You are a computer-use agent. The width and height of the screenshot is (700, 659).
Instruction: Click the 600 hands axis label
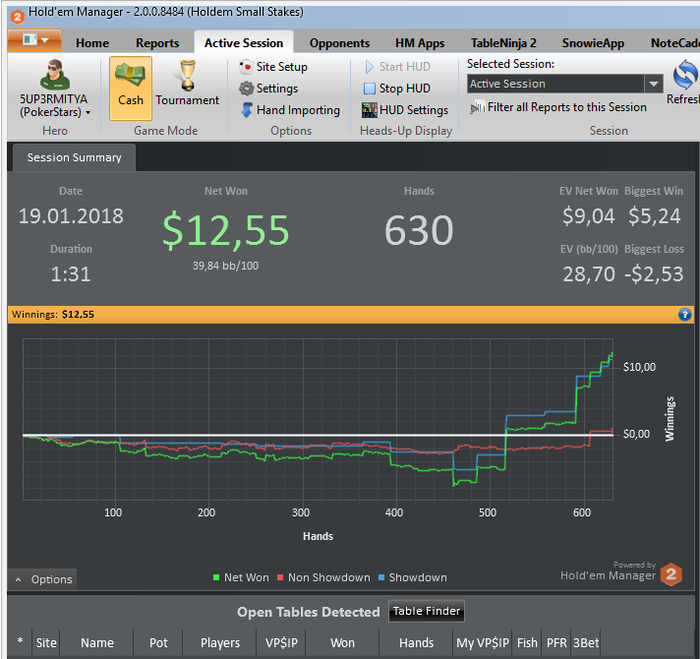pyautogui.click(x=582, y=513)
